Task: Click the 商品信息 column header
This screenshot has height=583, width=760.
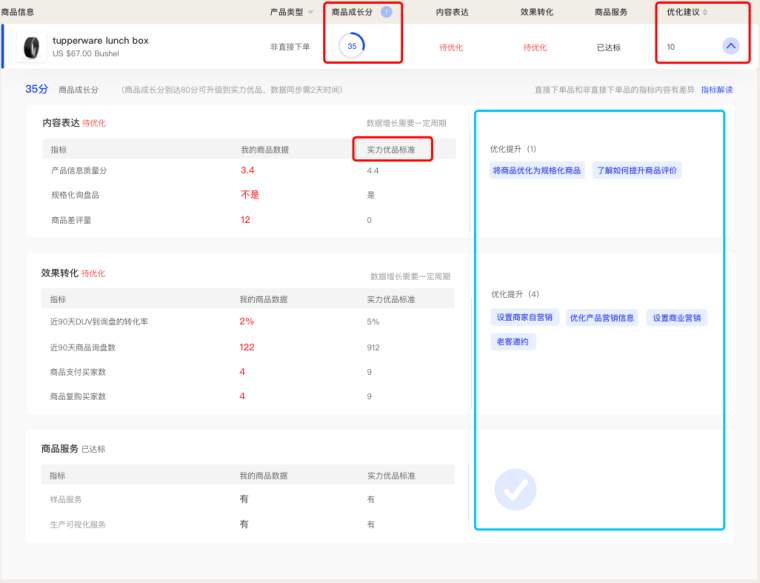Action: tap(18, 12)
